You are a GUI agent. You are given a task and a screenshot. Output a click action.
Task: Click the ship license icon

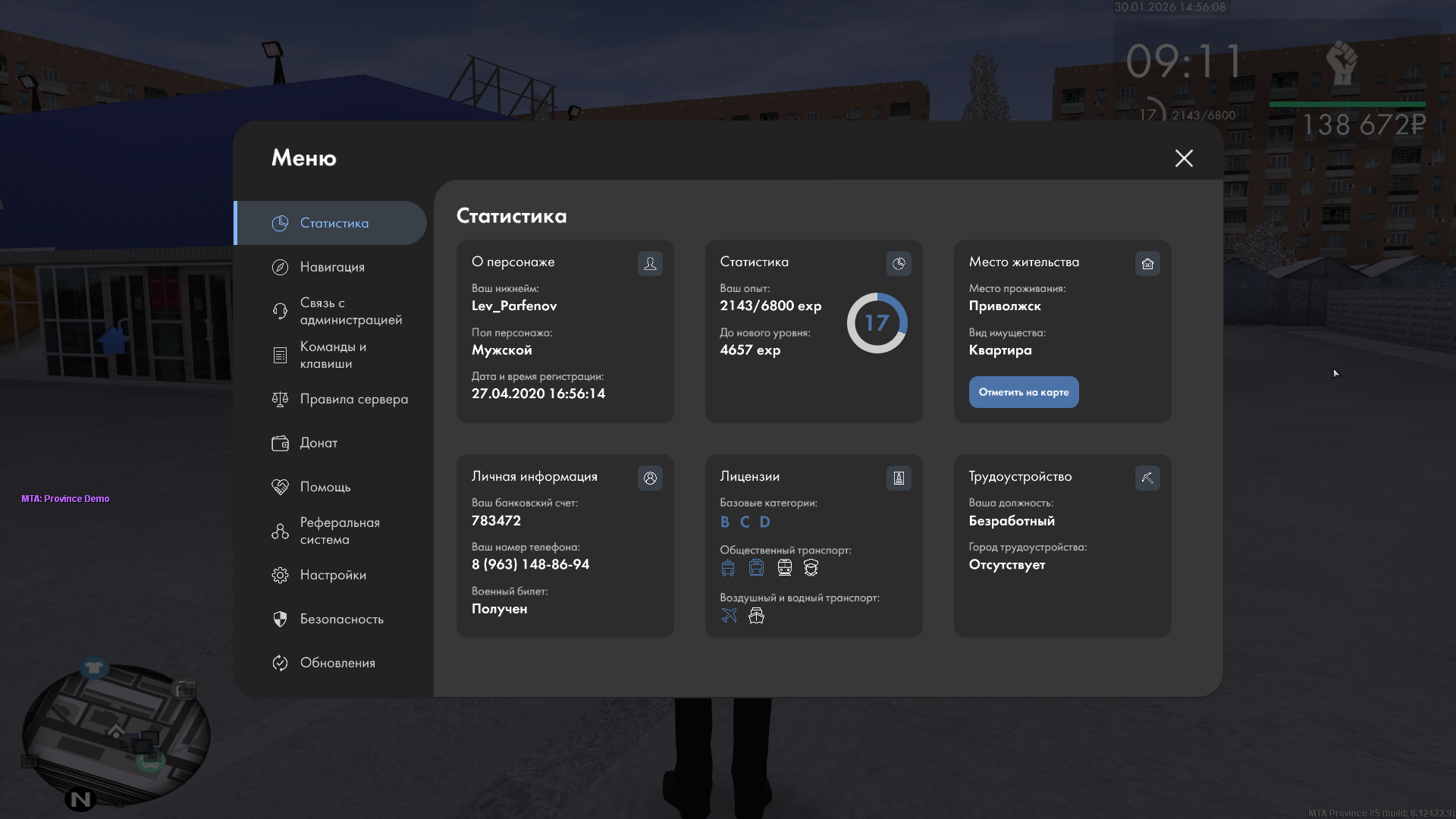756,616
